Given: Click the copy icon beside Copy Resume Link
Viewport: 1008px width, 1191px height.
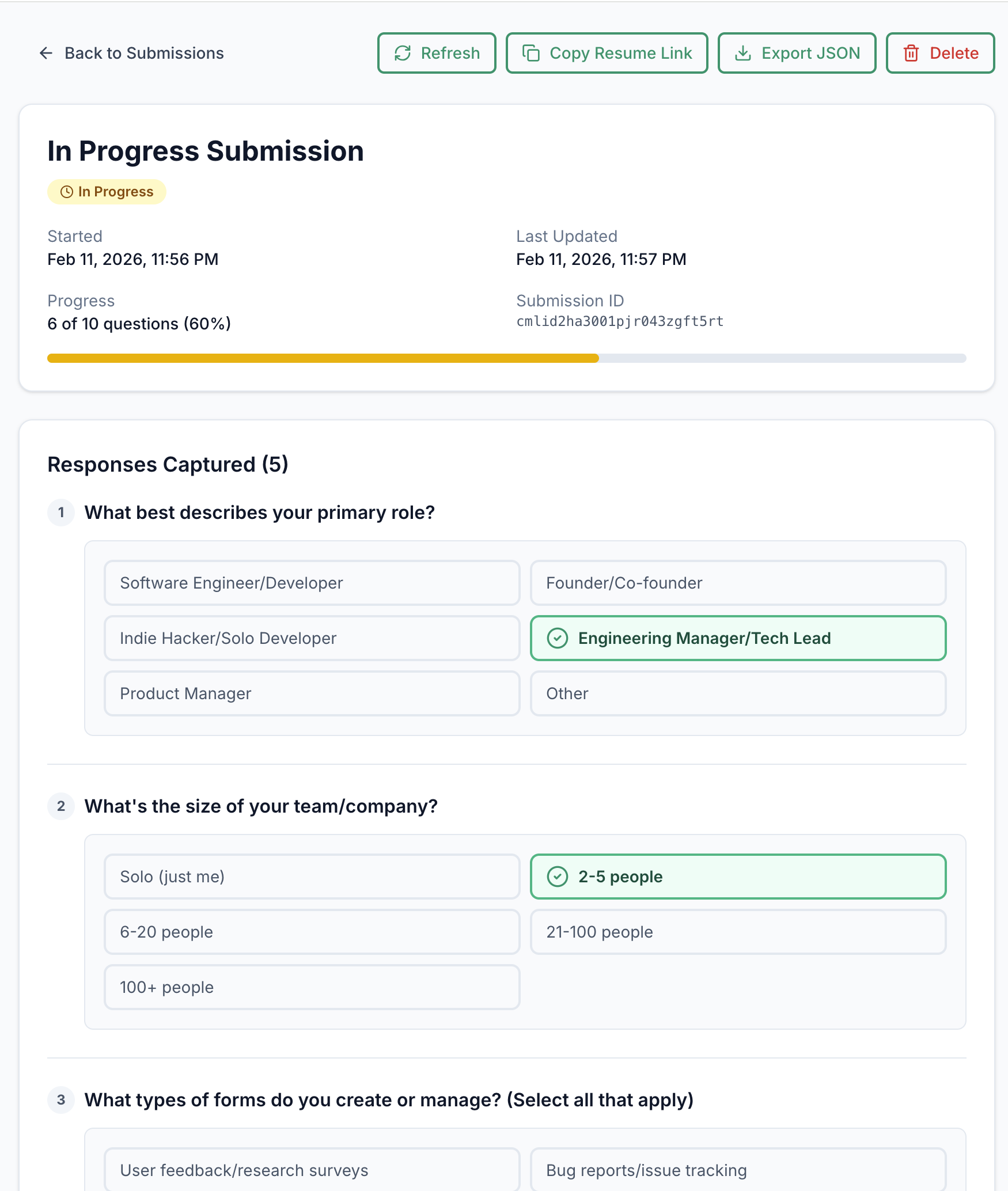Looking at the screenshot, I should point(532,53).
